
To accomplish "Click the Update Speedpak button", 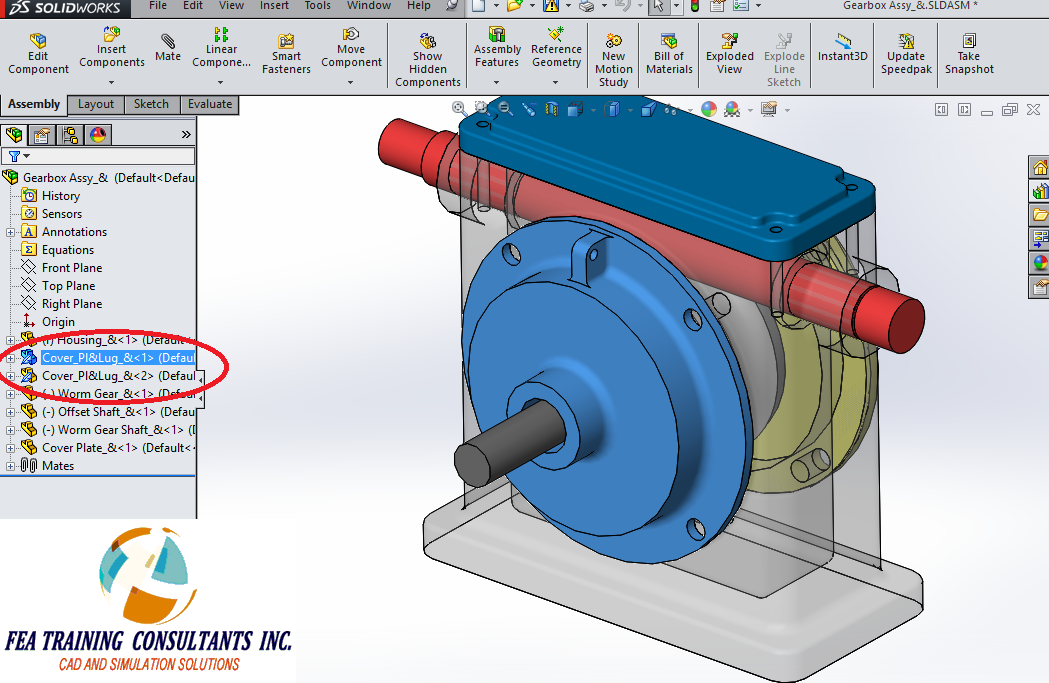I will pos(905,50).
